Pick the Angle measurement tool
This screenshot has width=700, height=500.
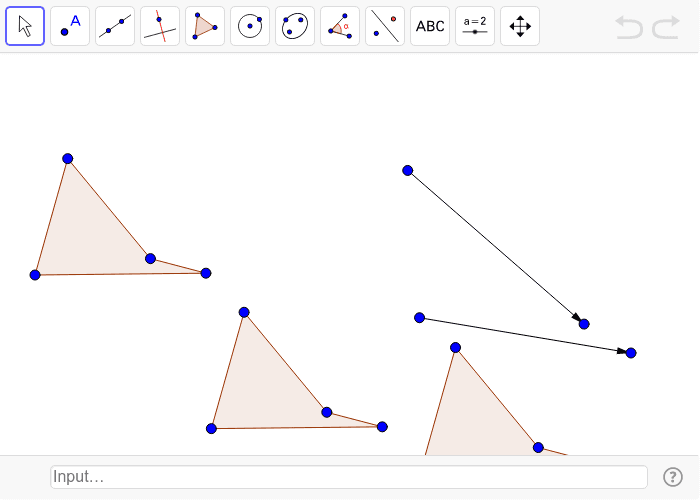340,26
